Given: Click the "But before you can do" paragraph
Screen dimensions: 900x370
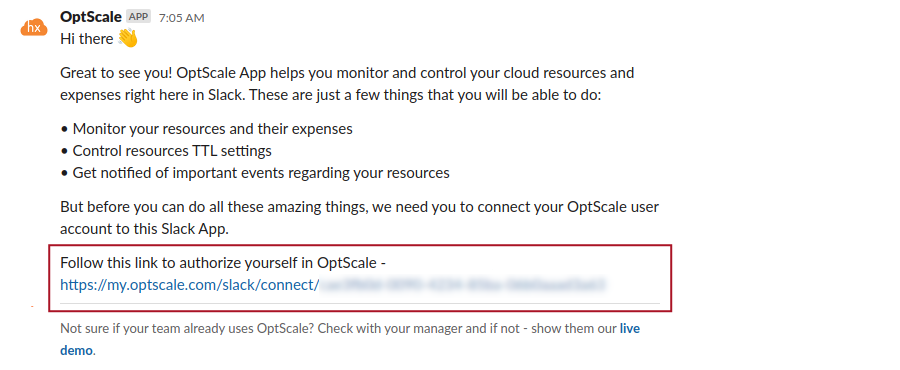Looking at the screenshot, I should pos(359,217).
